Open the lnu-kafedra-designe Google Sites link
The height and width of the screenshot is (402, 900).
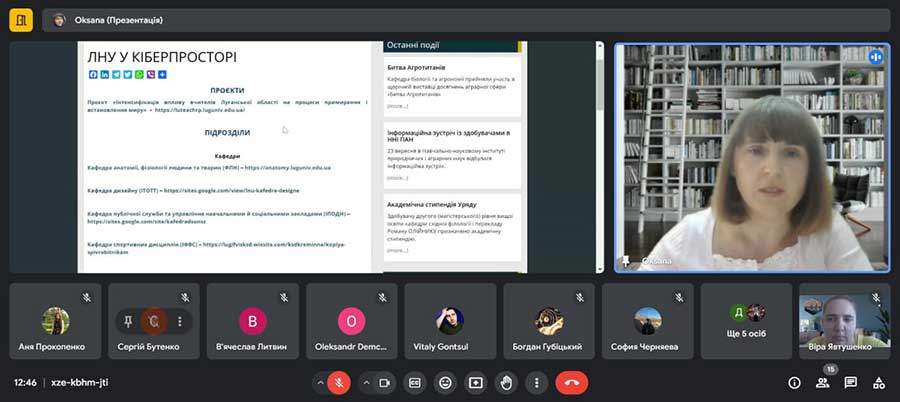[x=231, y=190]
